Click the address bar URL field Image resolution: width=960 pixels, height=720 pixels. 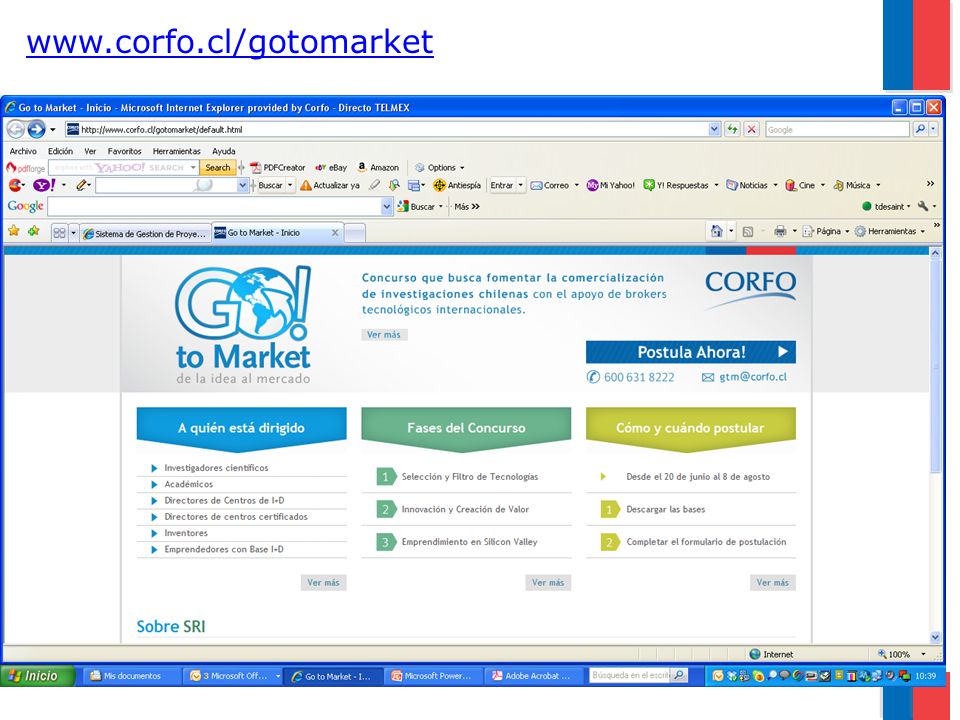pyautogui.click(x=392, y=129)
